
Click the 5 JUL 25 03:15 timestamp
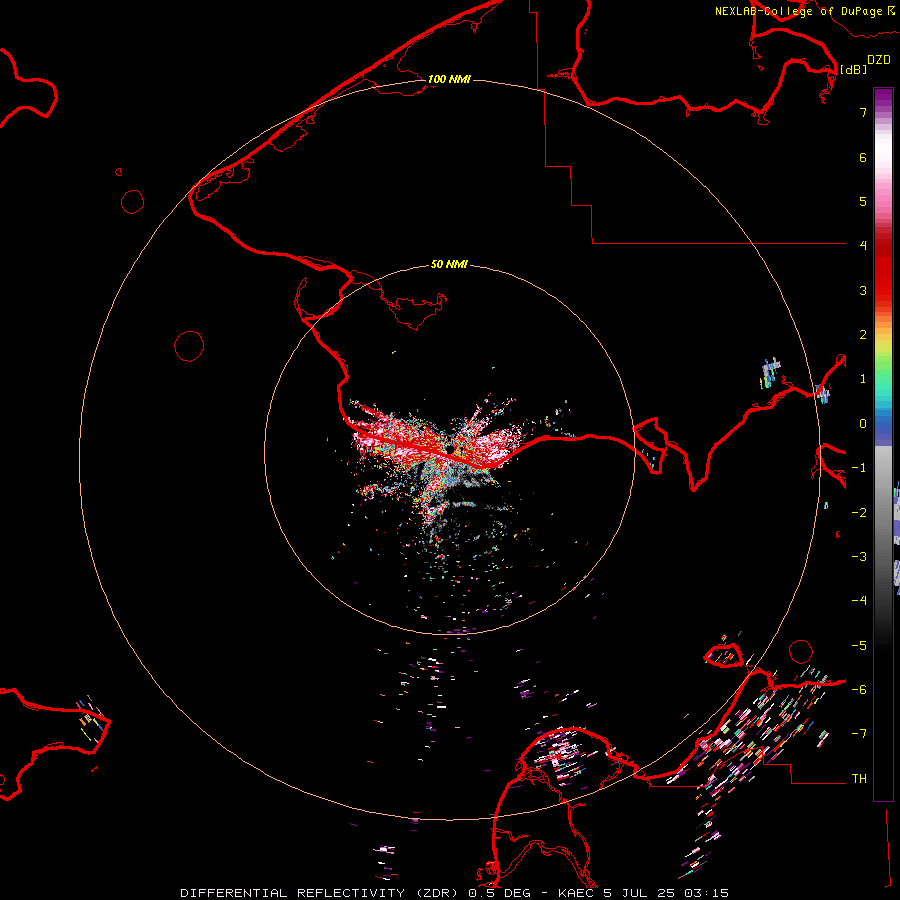[666, 893]
